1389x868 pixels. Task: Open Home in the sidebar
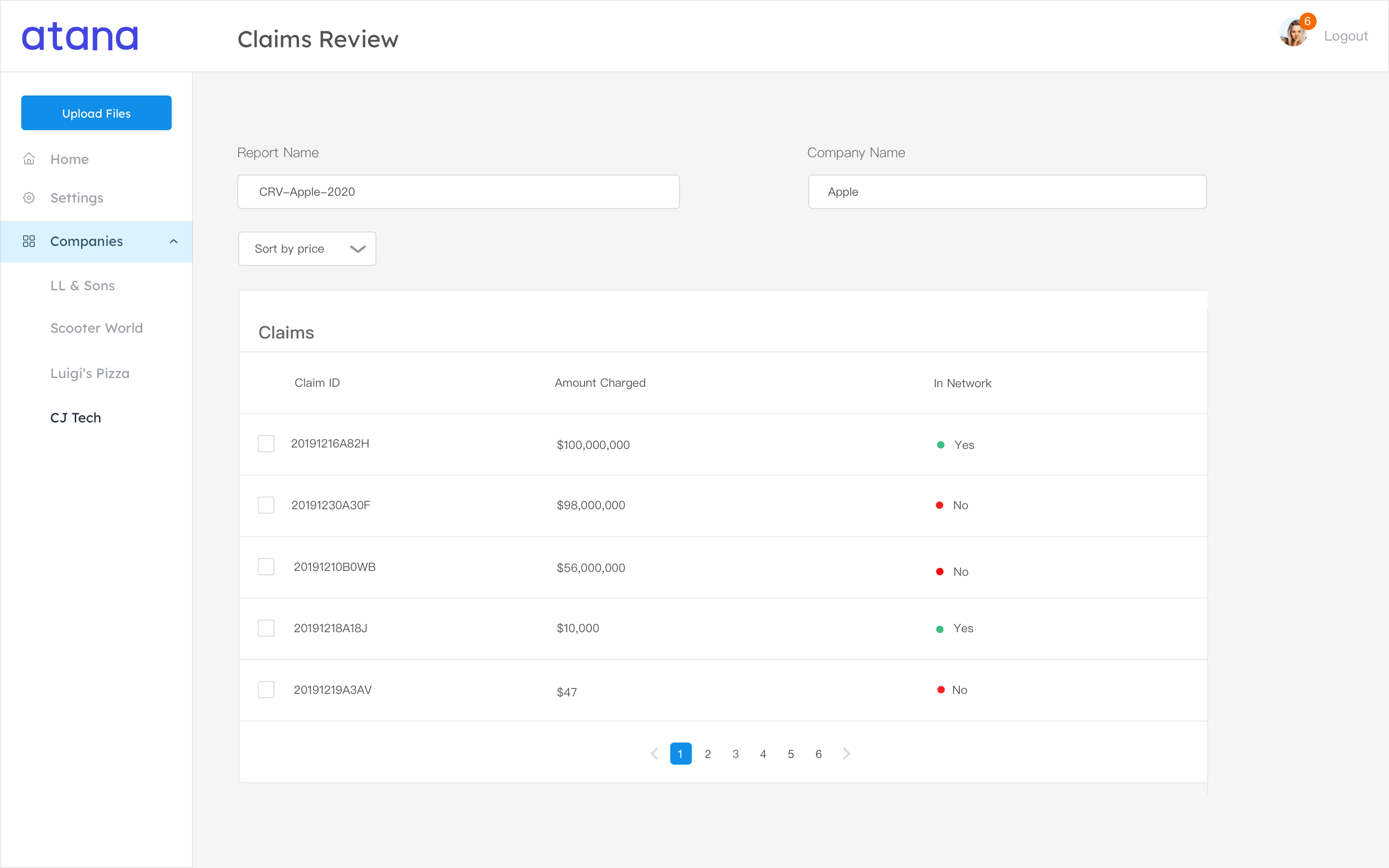click(x=69, y=159)
